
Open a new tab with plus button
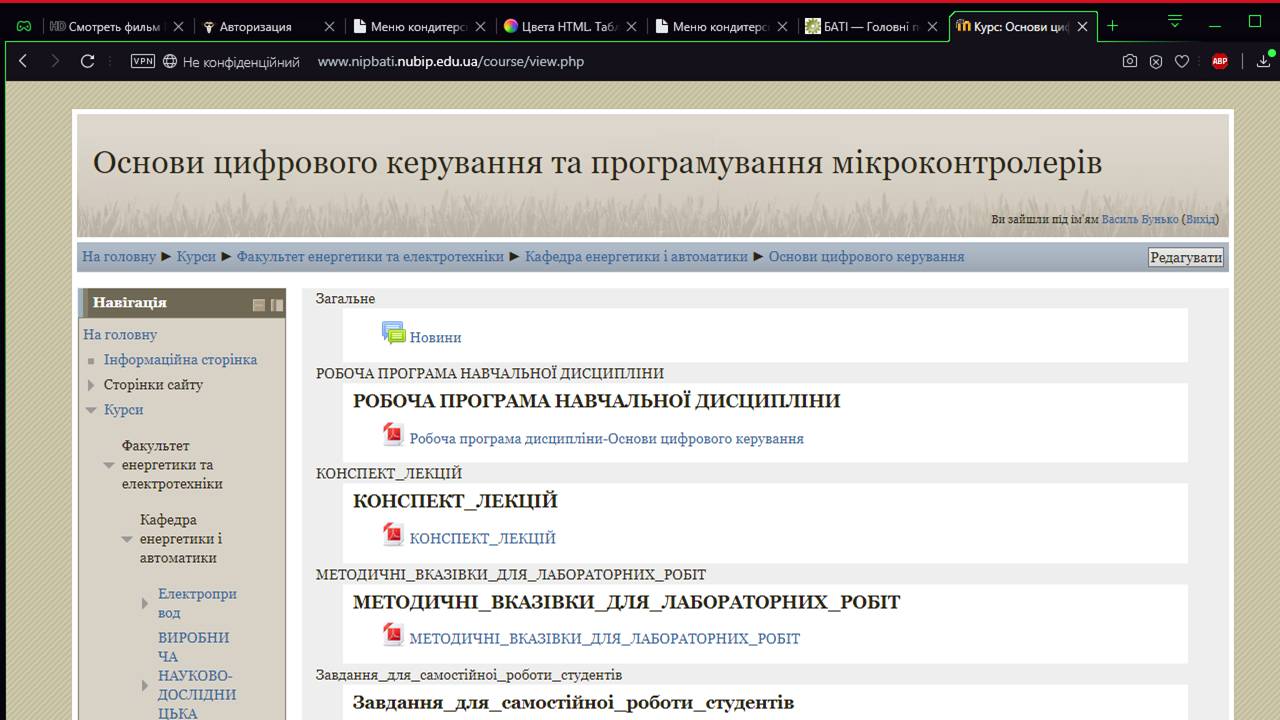click(1113, 26)
